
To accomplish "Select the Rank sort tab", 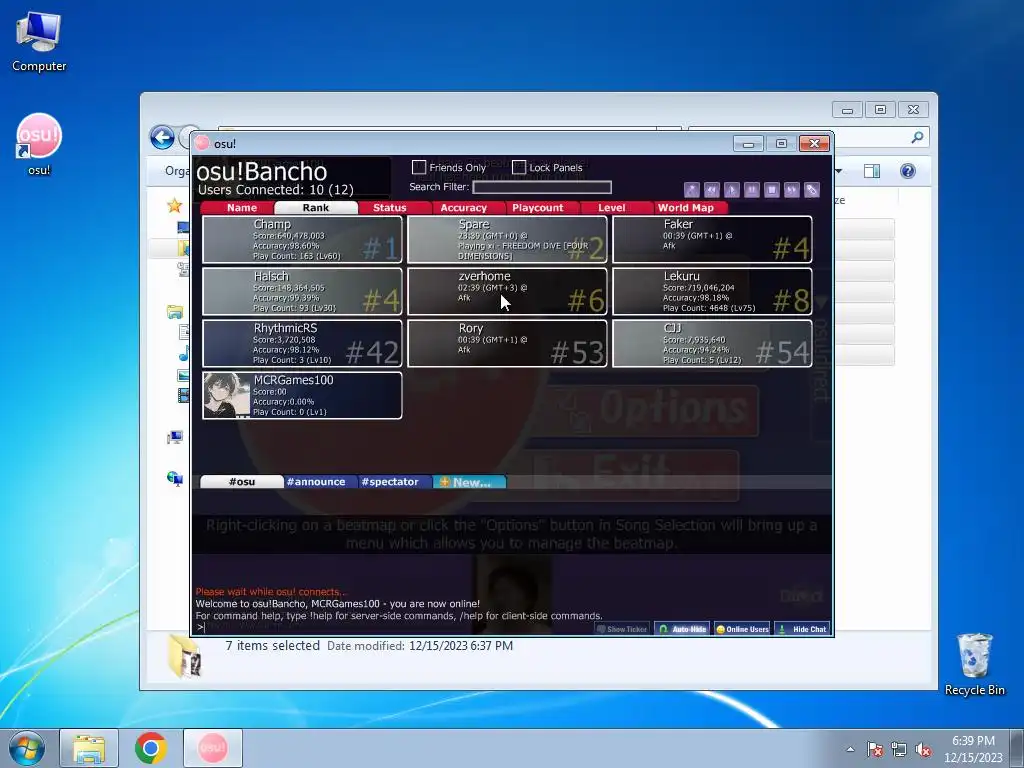I will (316, 208).
